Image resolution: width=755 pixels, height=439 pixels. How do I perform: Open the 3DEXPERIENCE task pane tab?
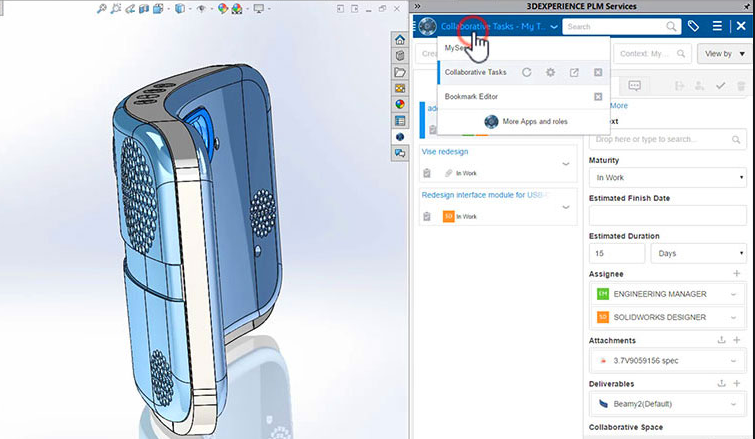pos(400,137)
